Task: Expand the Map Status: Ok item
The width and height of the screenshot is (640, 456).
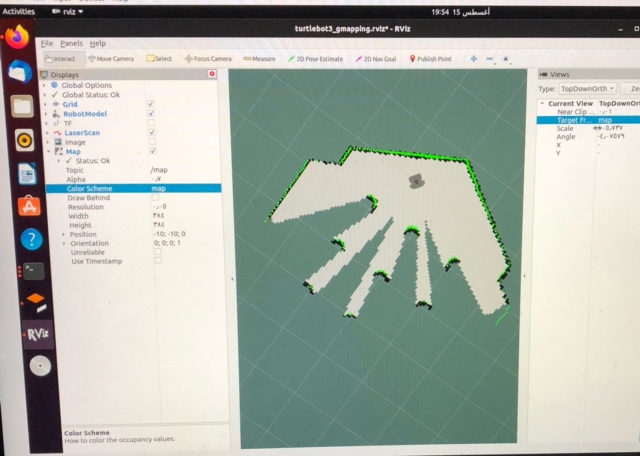Action: pos(59,161)
